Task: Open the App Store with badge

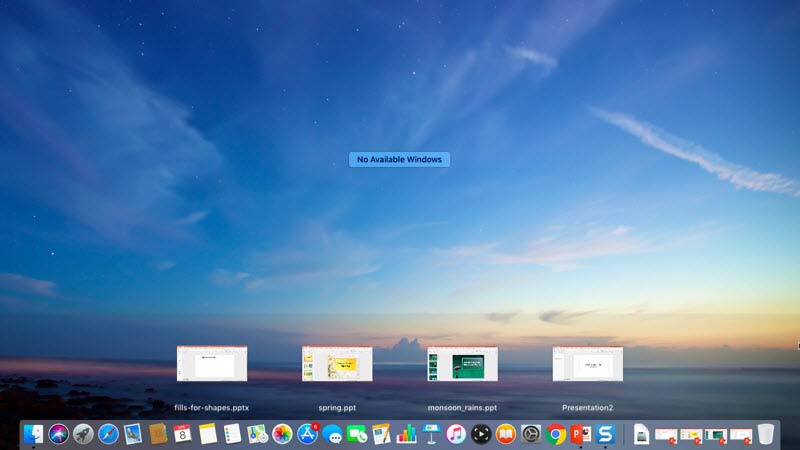Action: click(307, 434)
